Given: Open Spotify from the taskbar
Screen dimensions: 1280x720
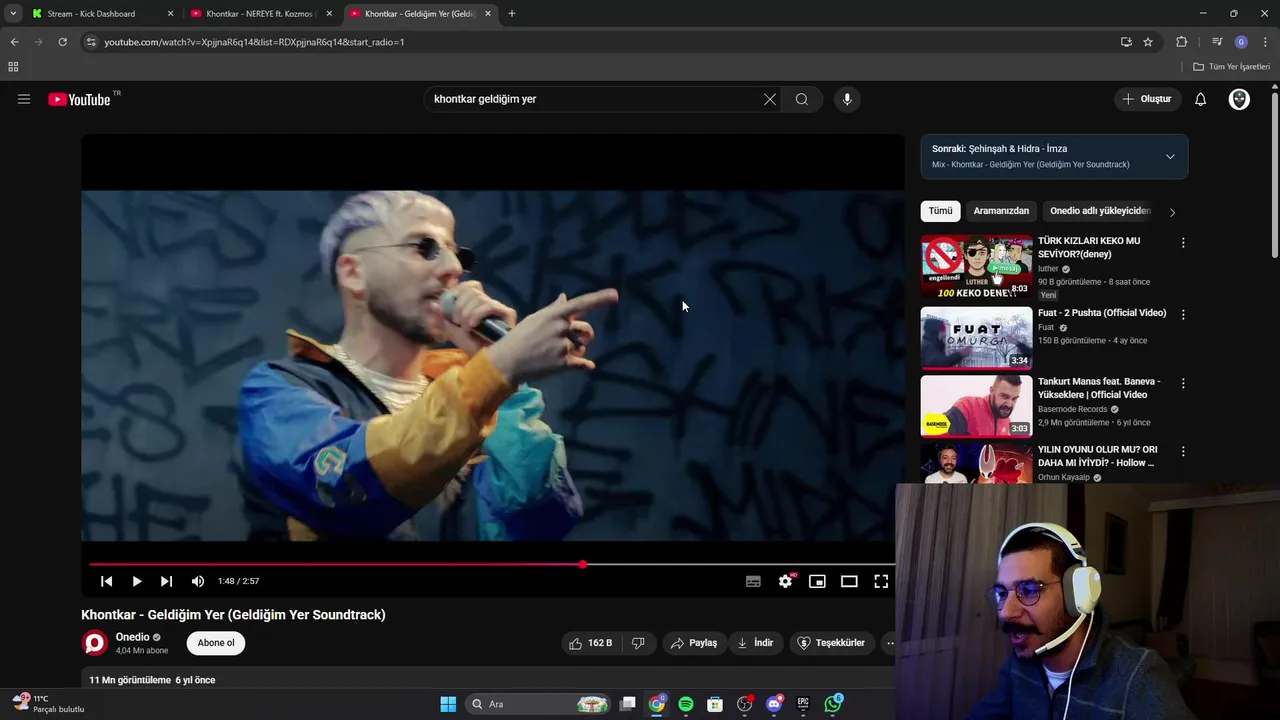Looking at the screenshot, I should (686, 704).
